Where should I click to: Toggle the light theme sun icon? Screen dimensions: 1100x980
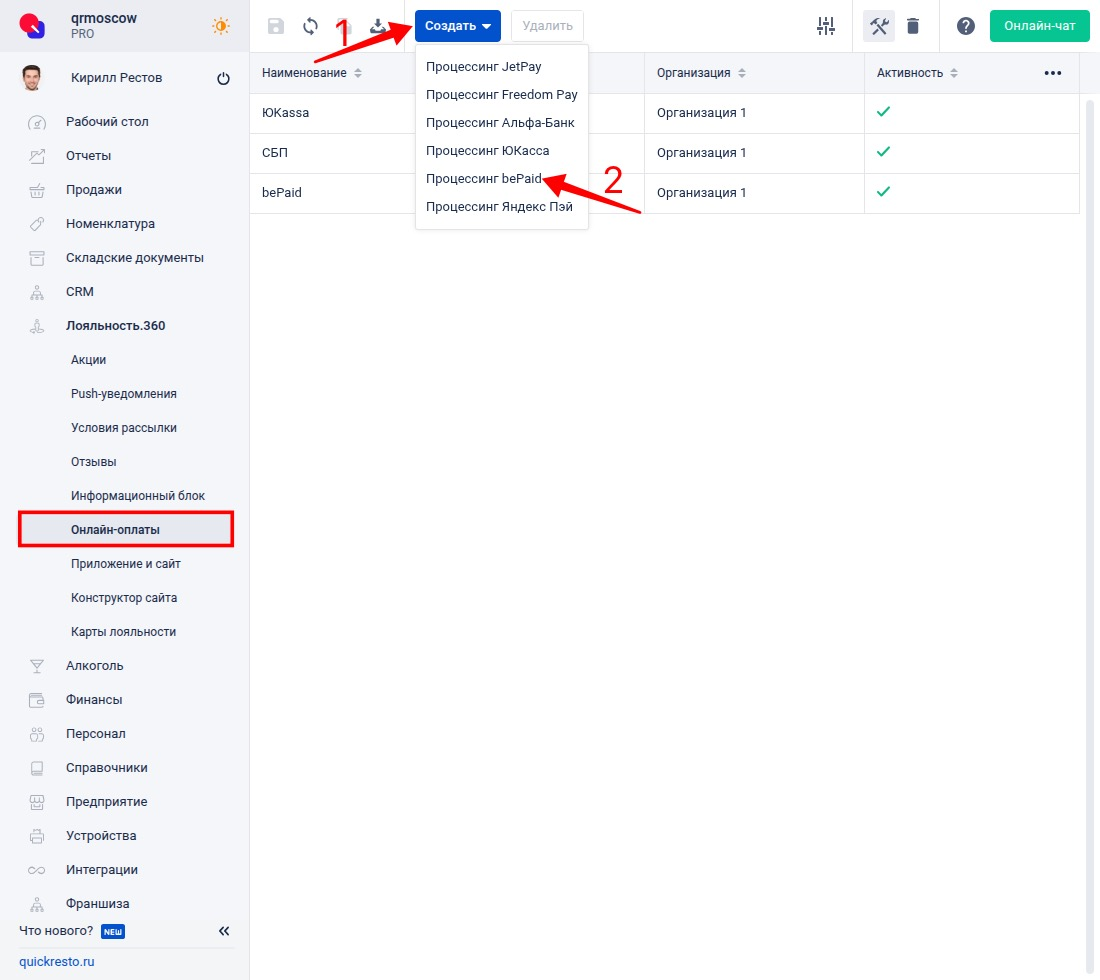[x=221, y=26]
